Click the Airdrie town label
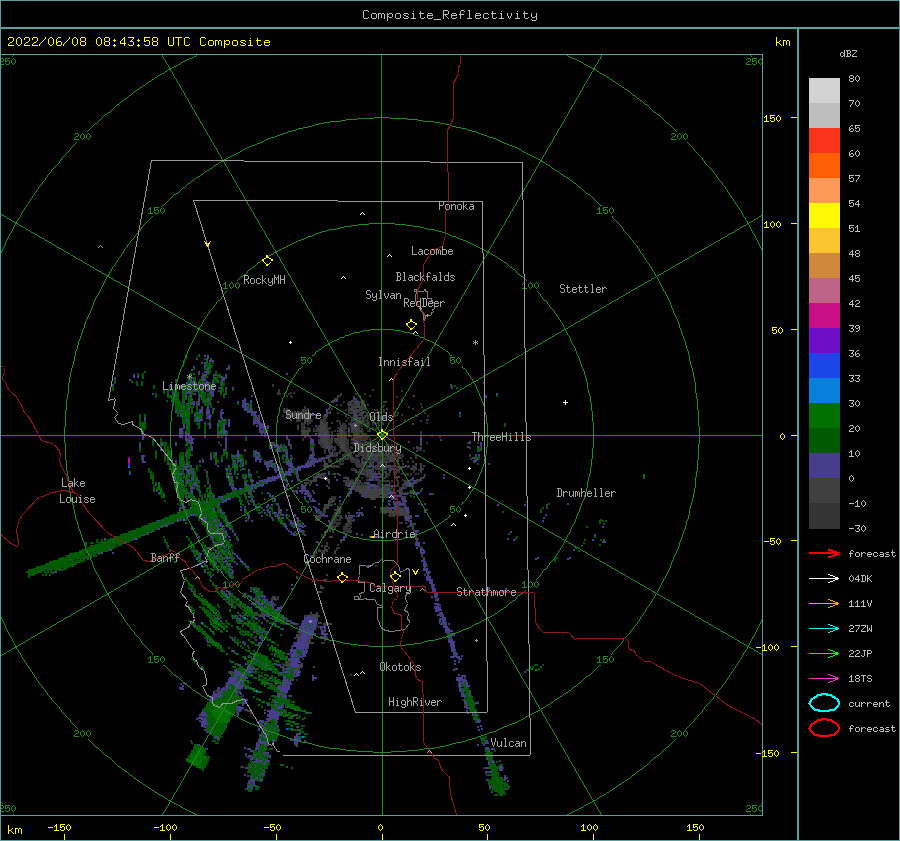 [x=394, y=534]
